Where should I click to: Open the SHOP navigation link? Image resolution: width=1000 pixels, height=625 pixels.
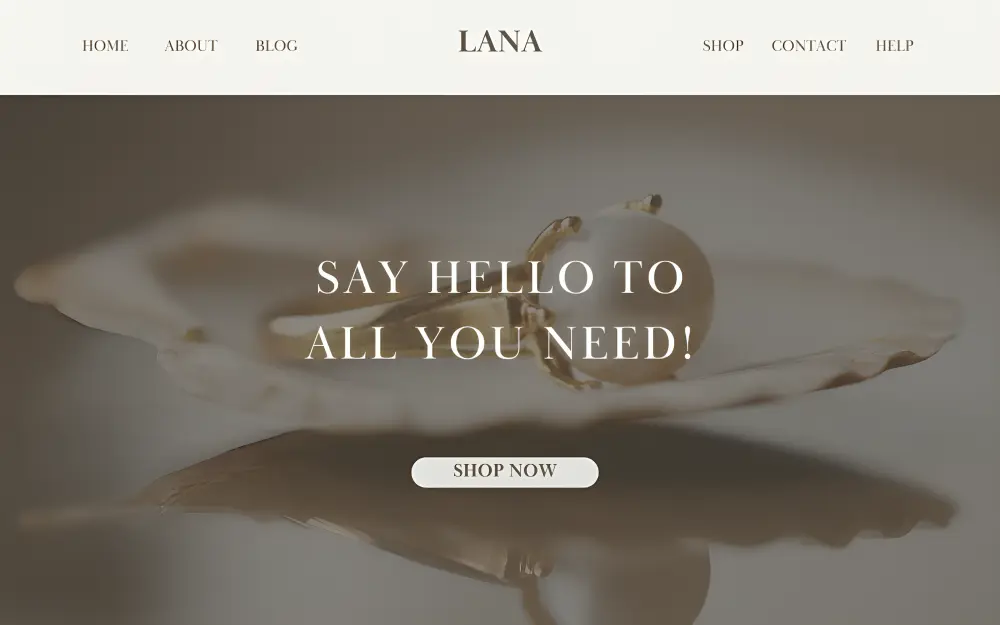point(723,46)
